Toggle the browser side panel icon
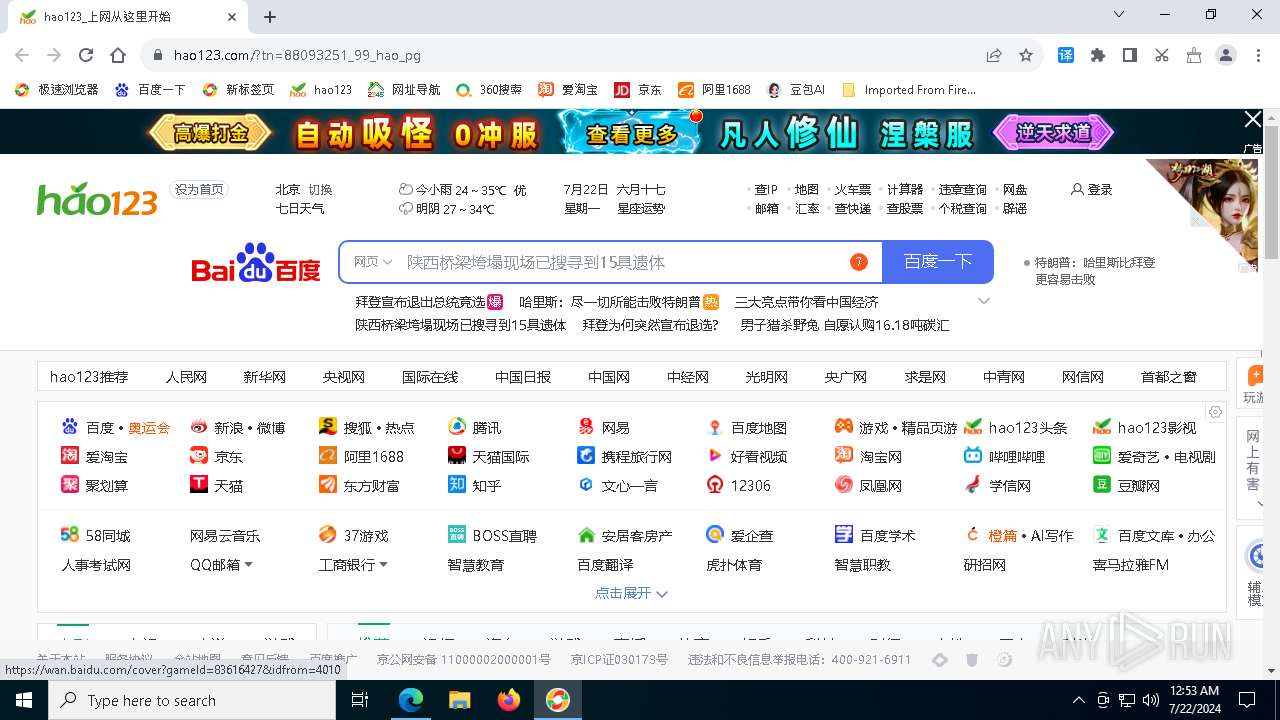 [x=1130, y=55]
